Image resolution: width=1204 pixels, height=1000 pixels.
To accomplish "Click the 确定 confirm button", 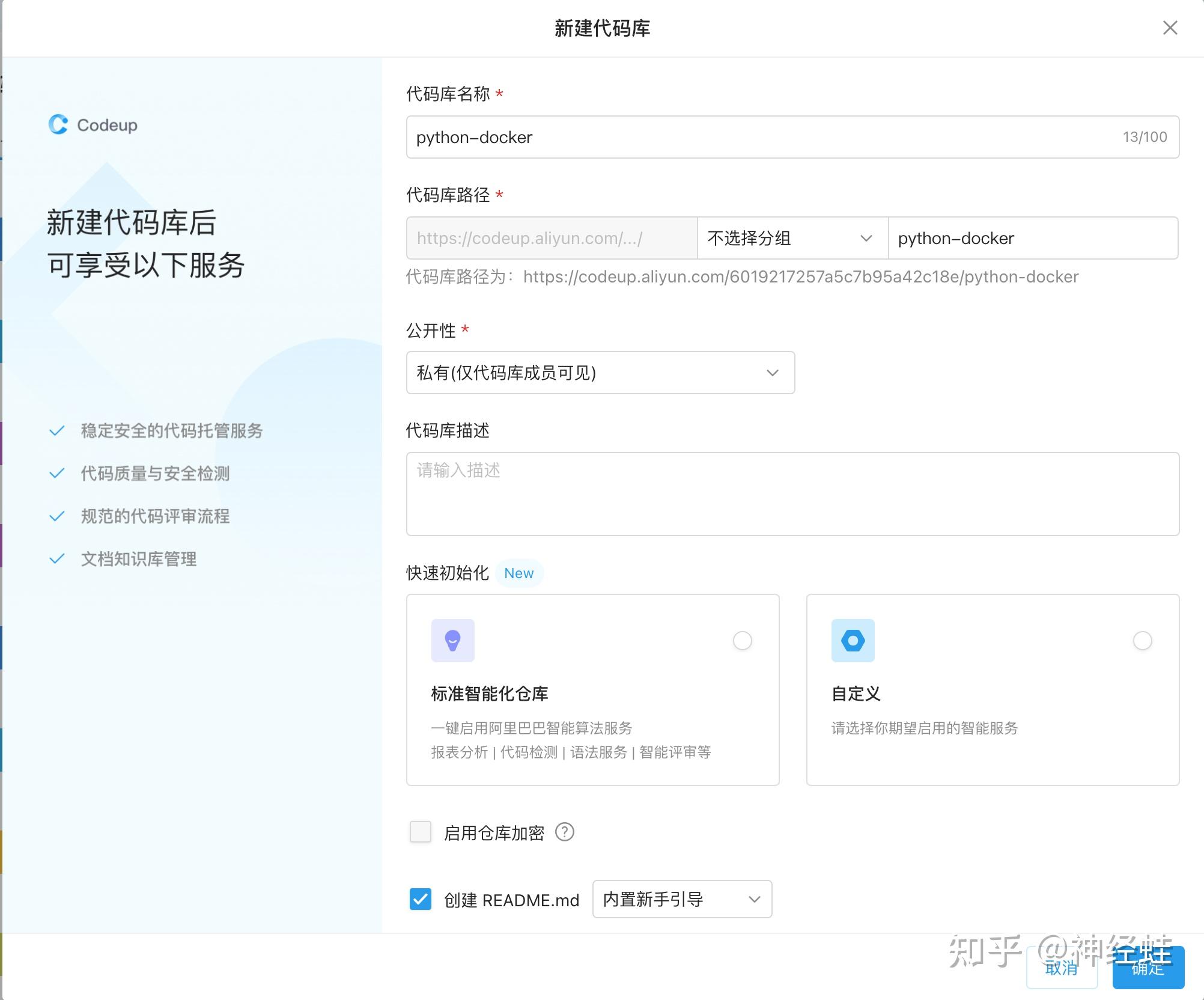I will (x=1148, y=968).
